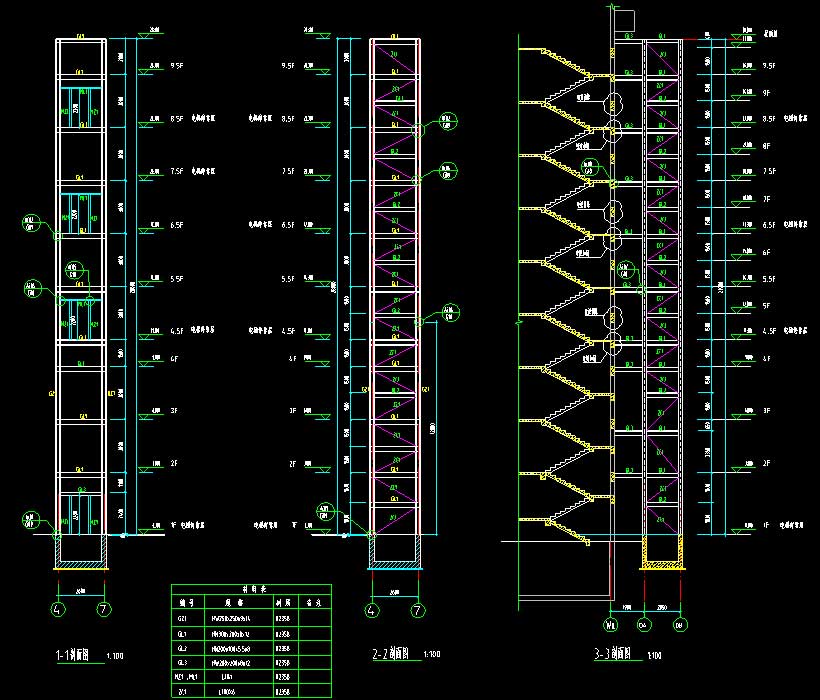Click axis bubble 7 under section 2-2
Viewport: 820px width, 700px height.
coord(418,608)
